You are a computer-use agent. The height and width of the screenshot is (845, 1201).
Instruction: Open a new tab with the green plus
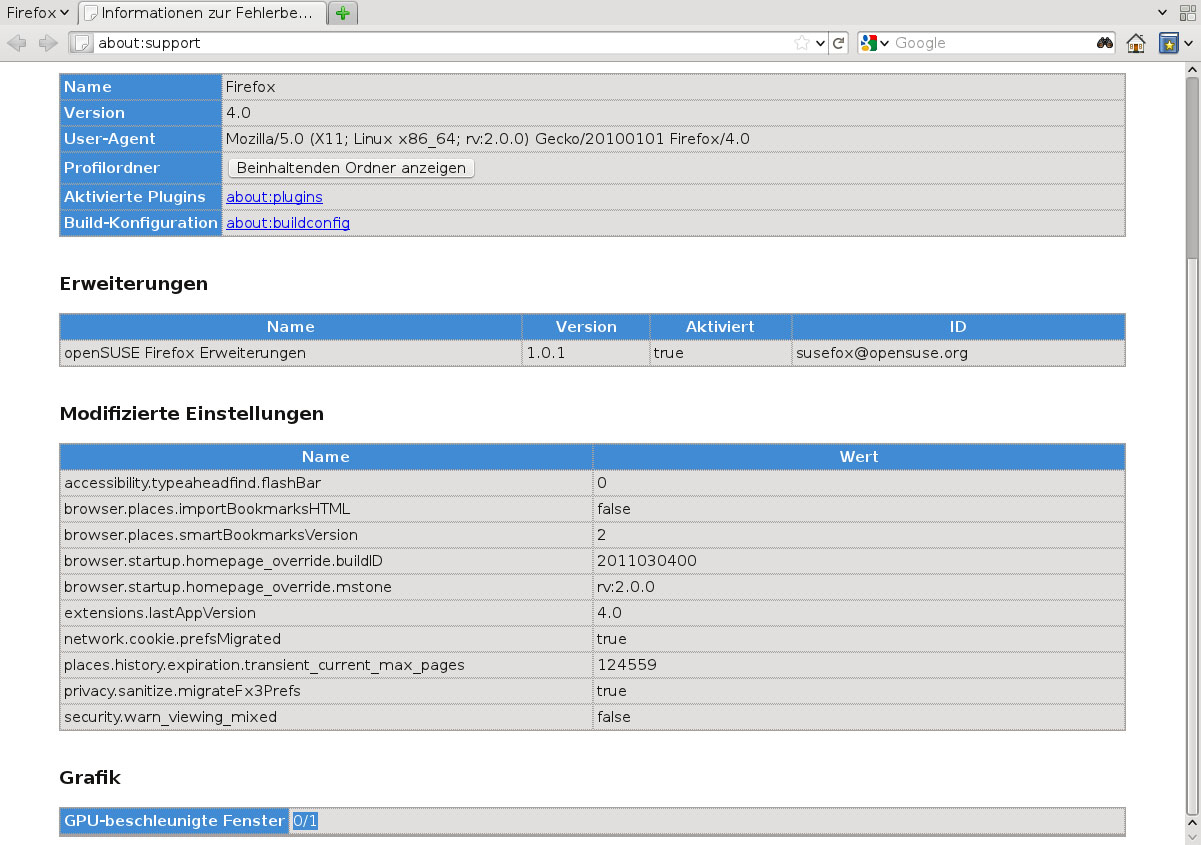tap(341, 13)
